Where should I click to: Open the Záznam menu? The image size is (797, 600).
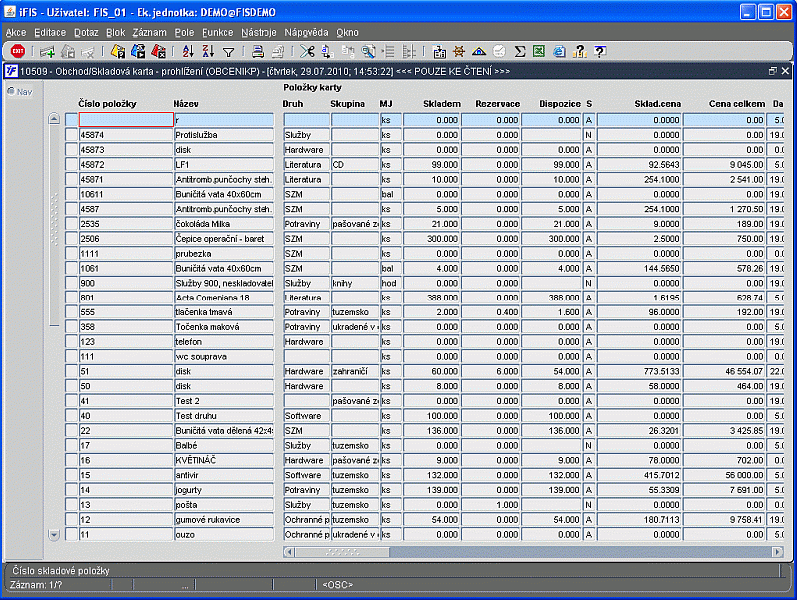click(x=149, y=33)
